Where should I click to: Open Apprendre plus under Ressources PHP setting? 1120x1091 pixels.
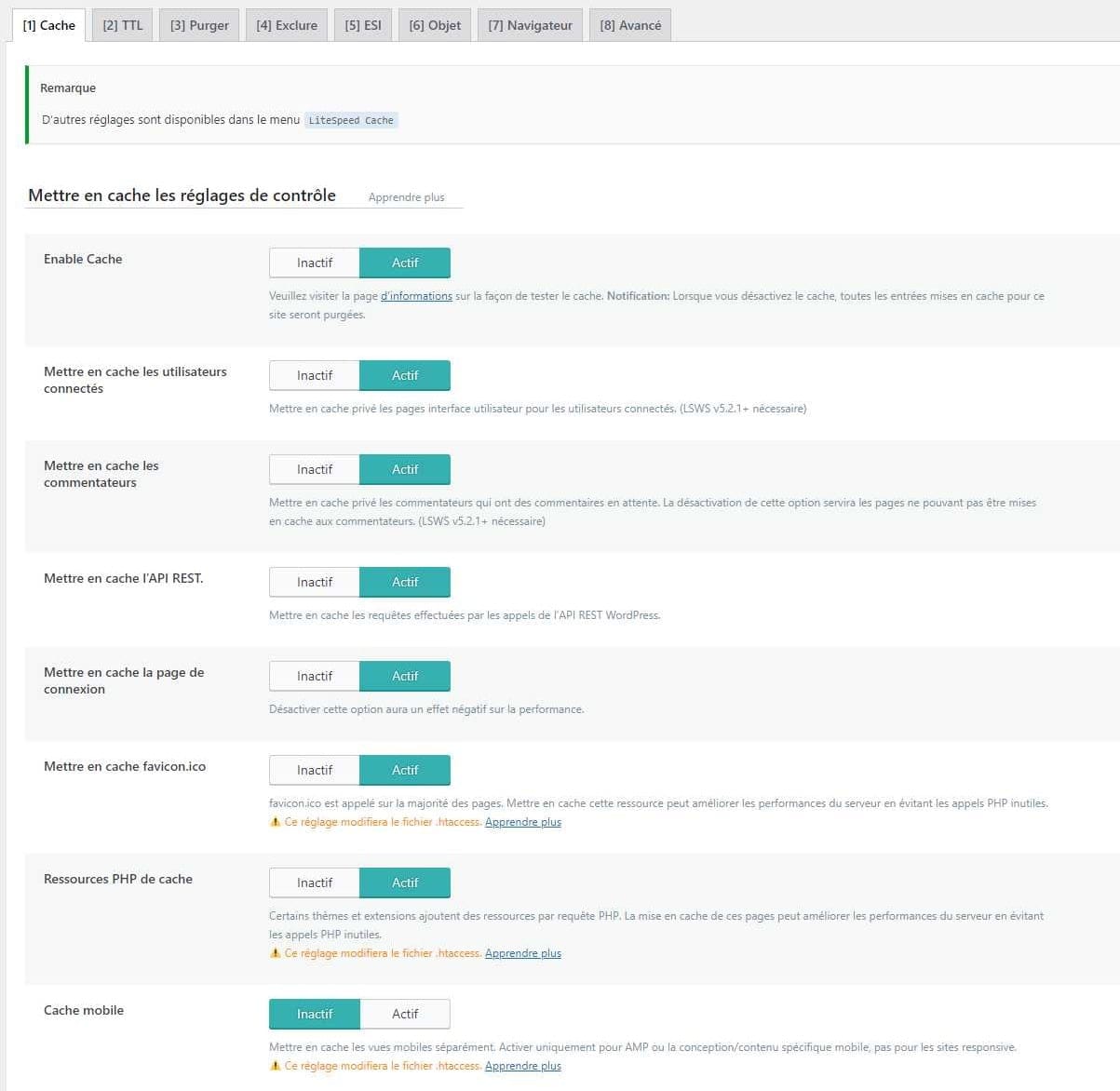click(x=523, y=953)
